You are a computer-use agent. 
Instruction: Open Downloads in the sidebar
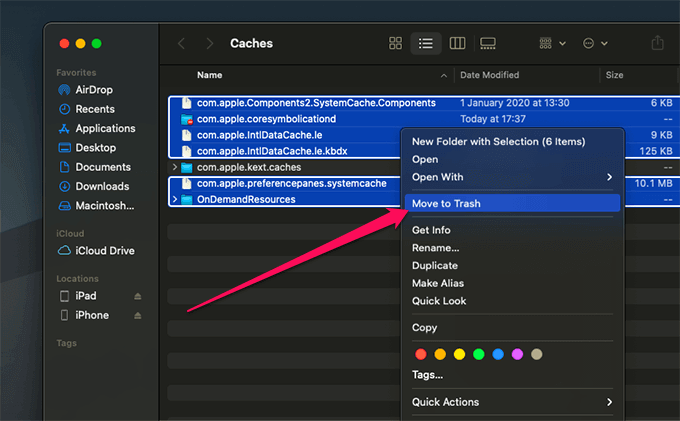tap(94, 186)
